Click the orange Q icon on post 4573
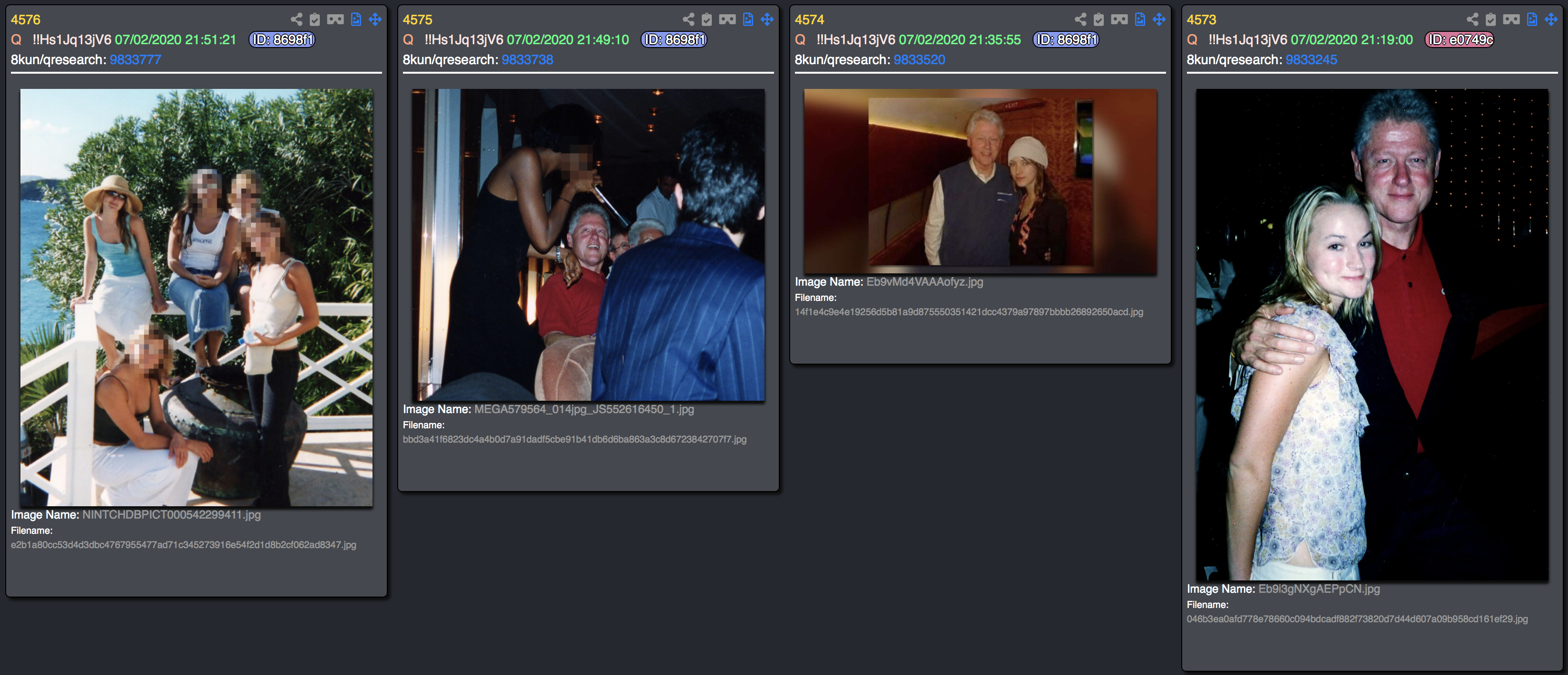The image size is (1568, 675). [1193, 39]
